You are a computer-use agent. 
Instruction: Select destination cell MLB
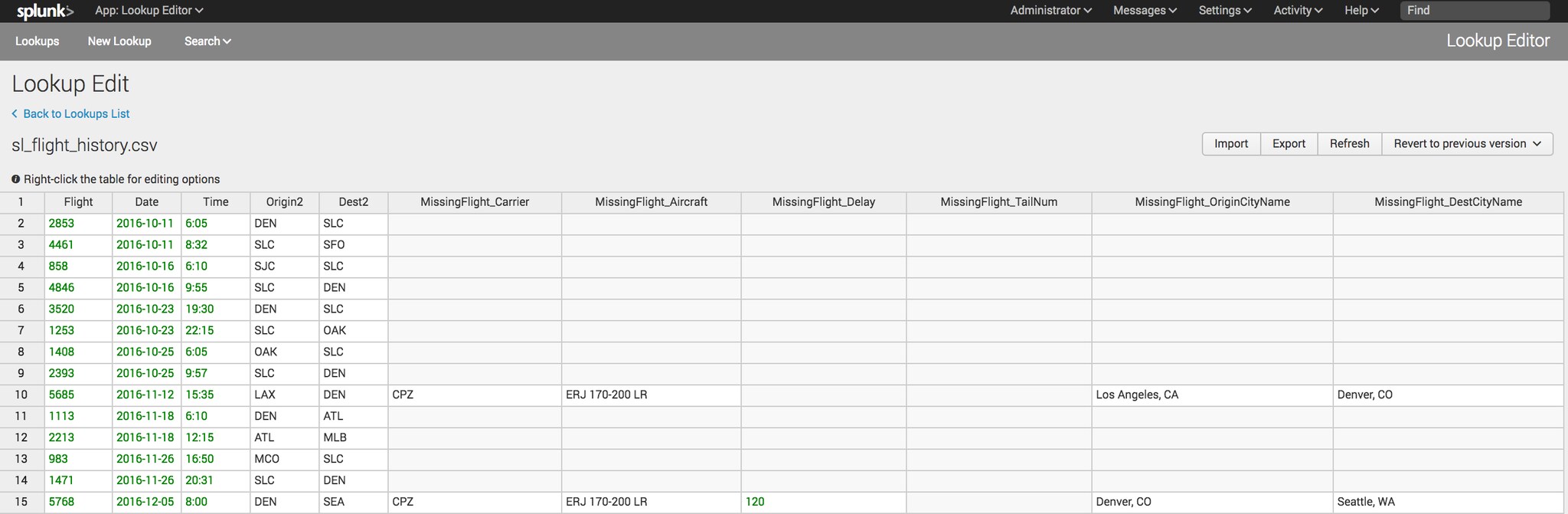tap(354, 438)
